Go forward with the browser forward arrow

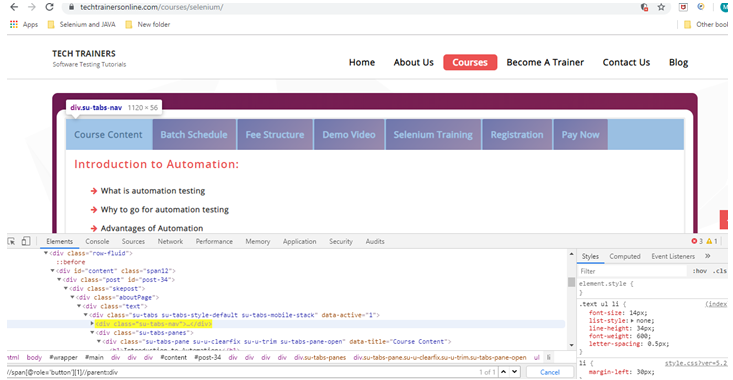point(31,7)
